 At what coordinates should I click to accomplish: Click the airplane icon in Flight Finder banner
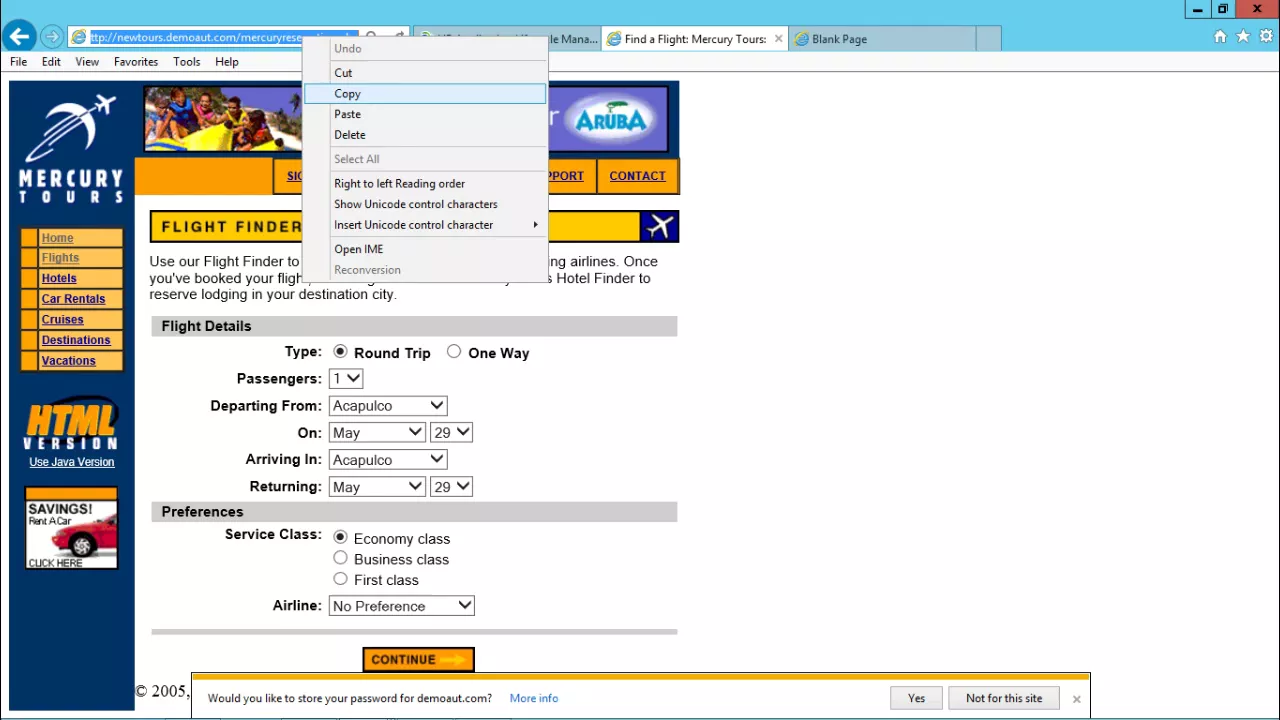click(x=659, y=226)
